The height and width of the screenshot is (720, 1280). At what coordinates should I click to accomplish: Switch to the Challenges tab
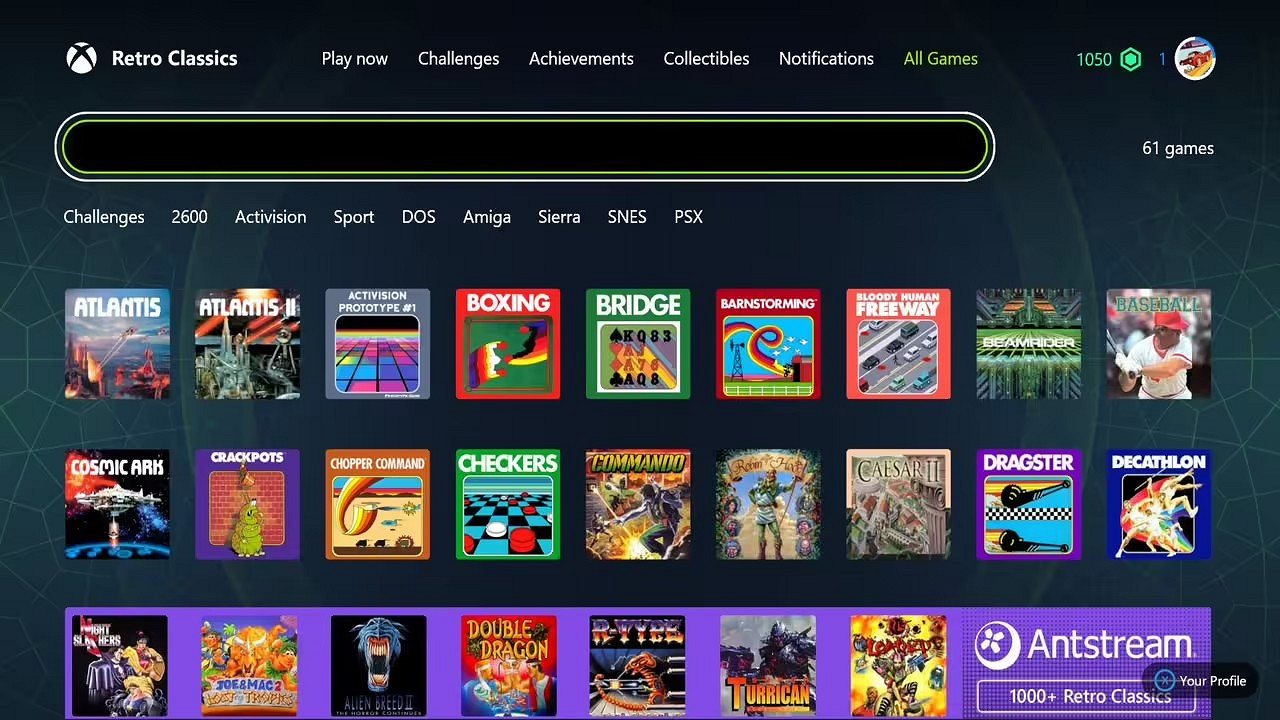[x=458, y=59]
